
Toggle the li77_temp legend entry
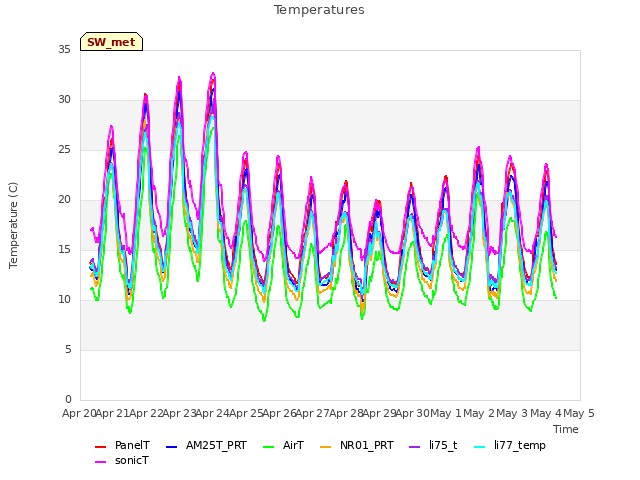coord(510,445)
